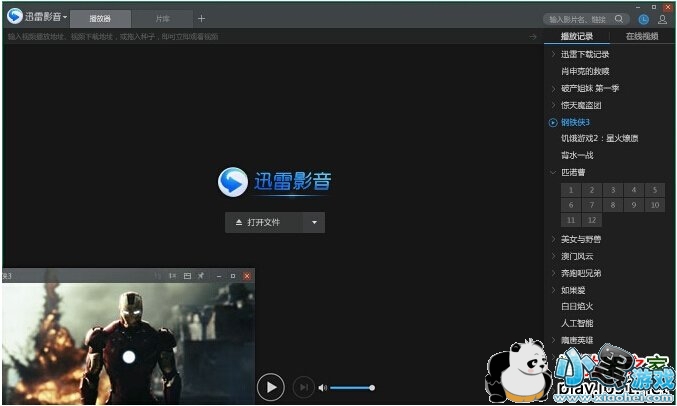
Task: Select 匹诺曹 episode 7
Action: [592, 205]
